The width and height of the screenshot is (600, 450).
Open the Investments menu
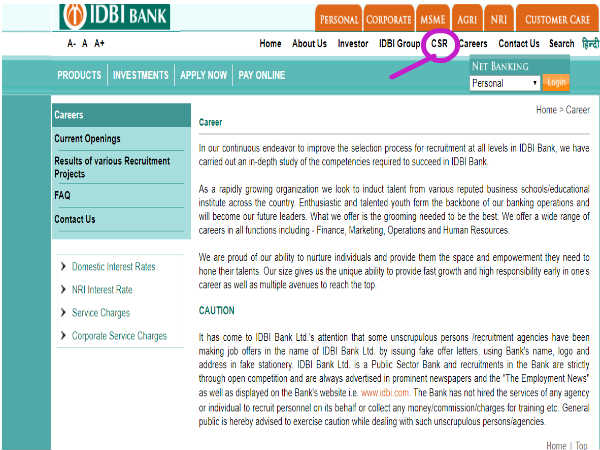click(x=140, y=75)
